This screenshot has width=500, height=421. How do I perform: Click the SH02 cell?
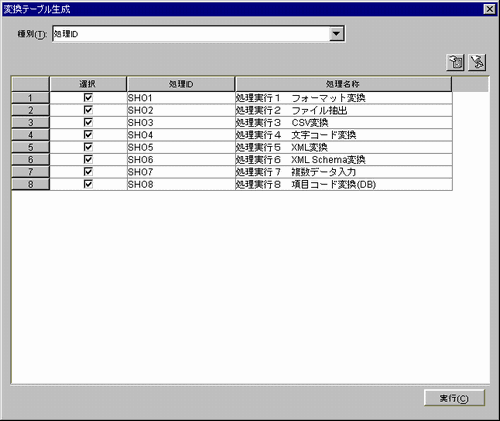(181, 110)
